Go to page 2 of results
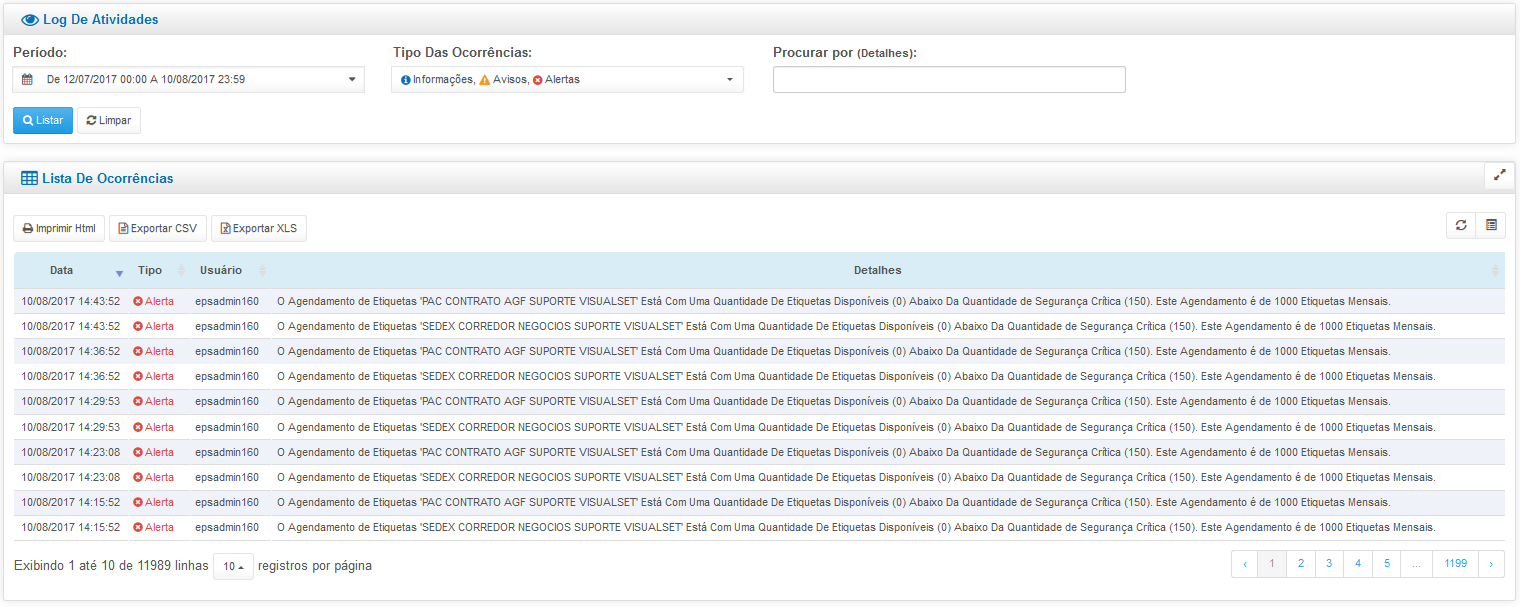The height and width of the screenshot is (607, 1520). pyautogui.click(x=1300, y=564)
